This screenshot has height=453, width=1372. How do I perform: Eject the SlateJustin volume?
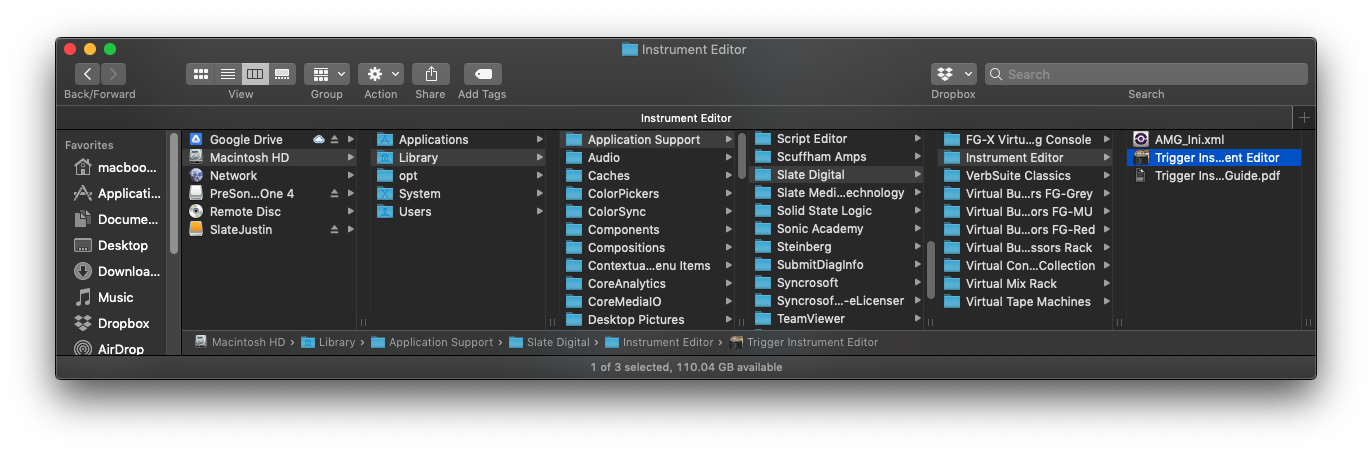pos(335,230)
